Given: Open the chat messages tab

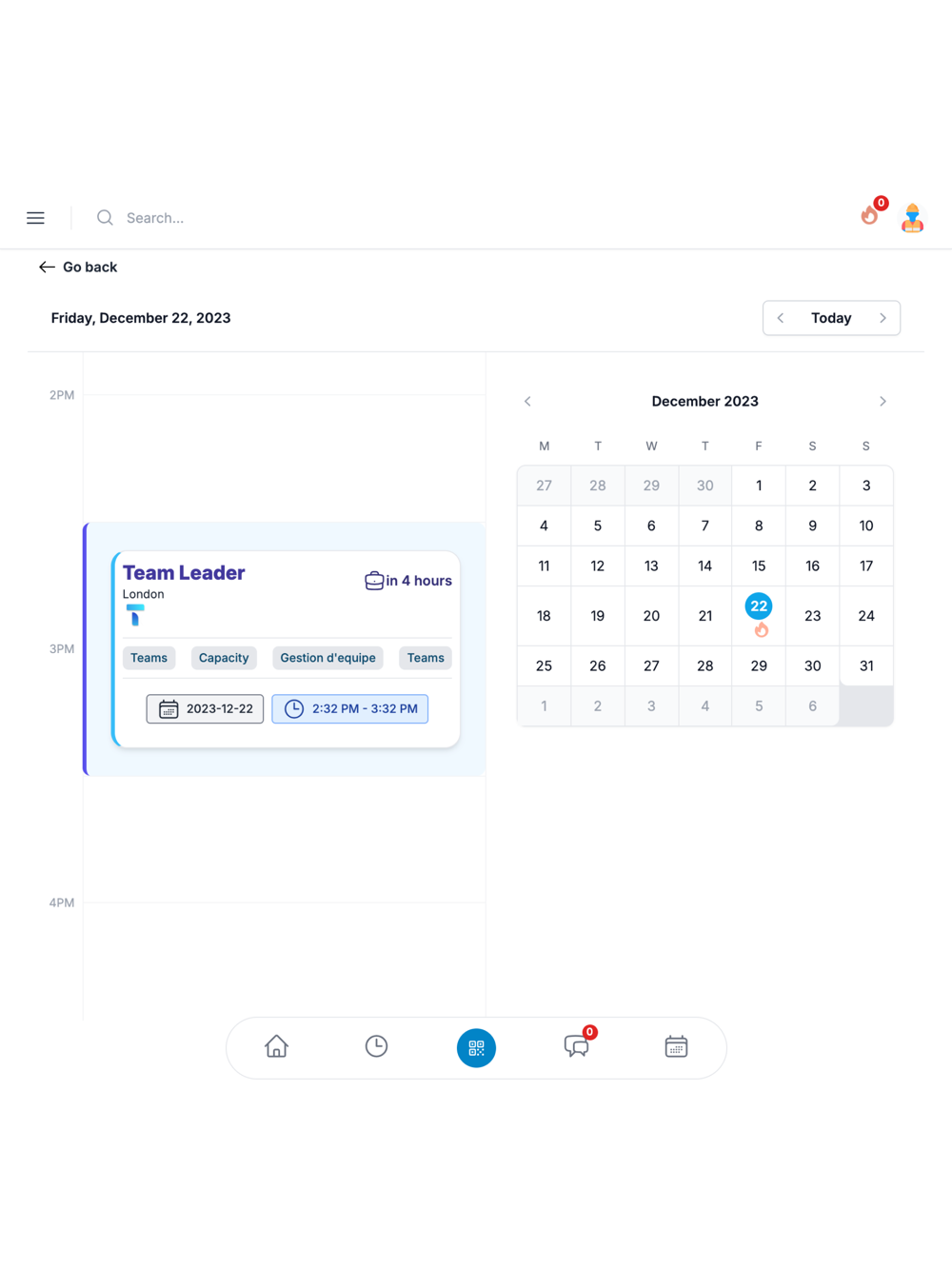Looking at the screenshot, I should click(577, 1046).
